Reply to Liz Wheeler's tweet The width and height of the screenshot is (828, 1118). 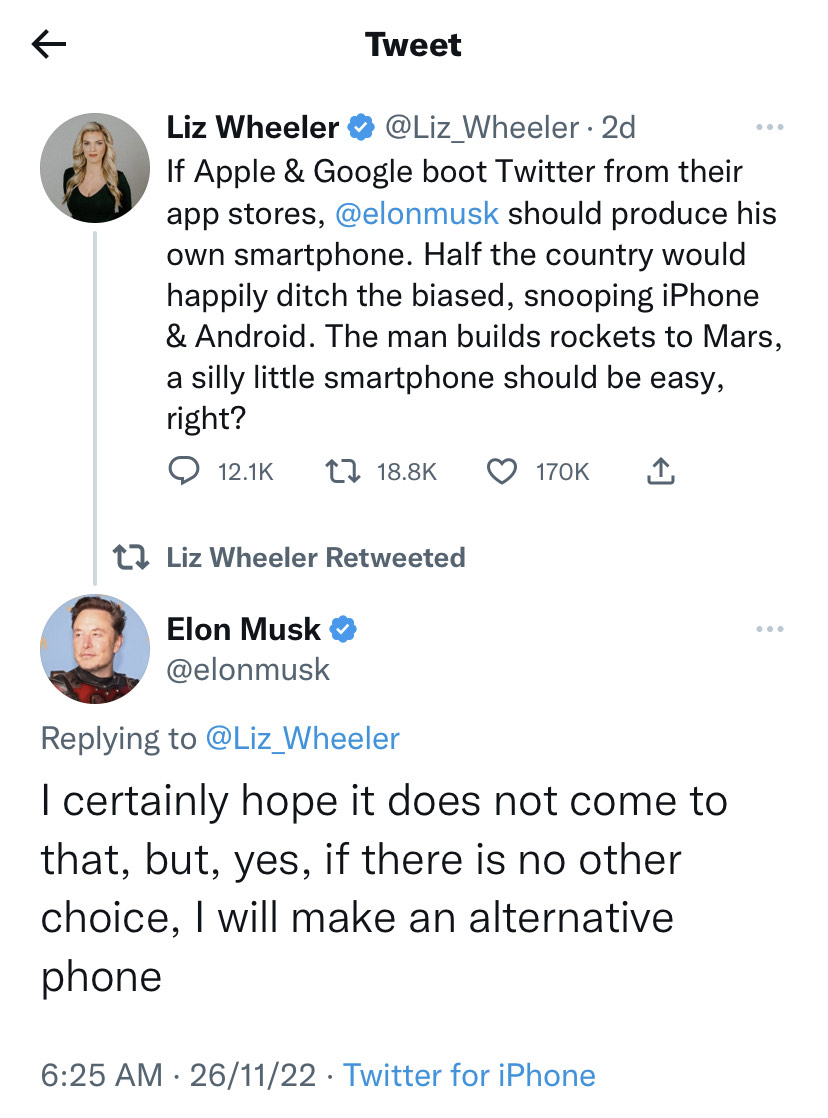click(183, 471)
